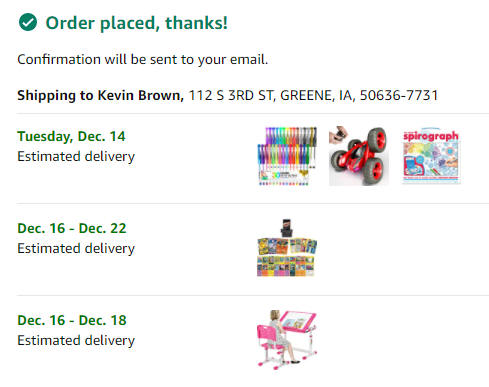Click the bold 'Shipping to Kevin Brown' label
The image size is (489, 387).
100,95
